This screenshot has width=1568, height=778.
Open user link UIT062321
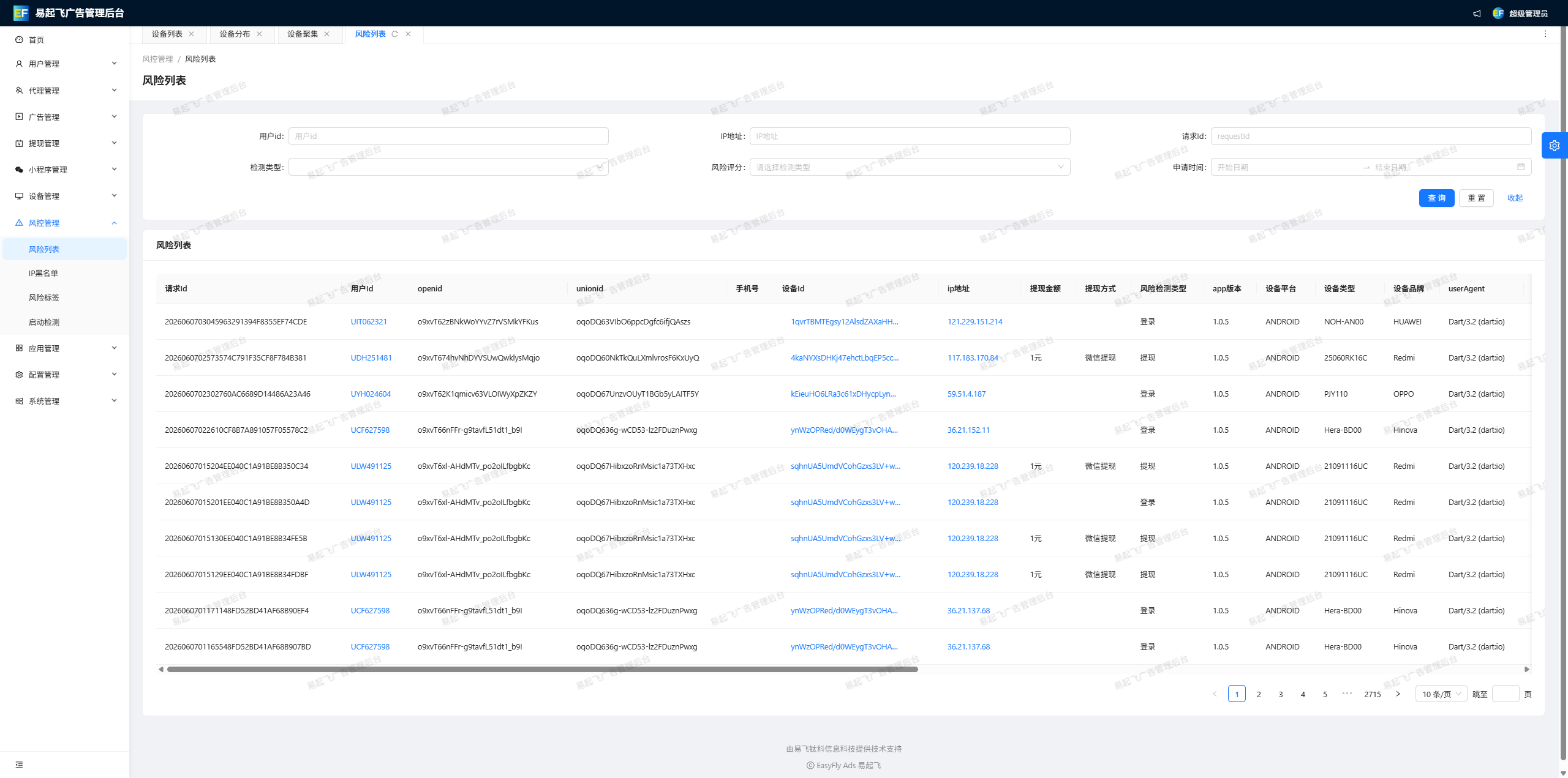(369, 322)
